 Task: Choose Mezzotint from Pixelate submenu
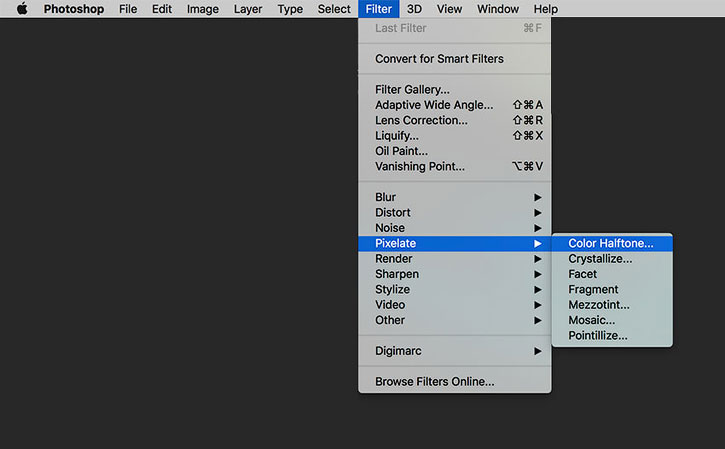612,305
